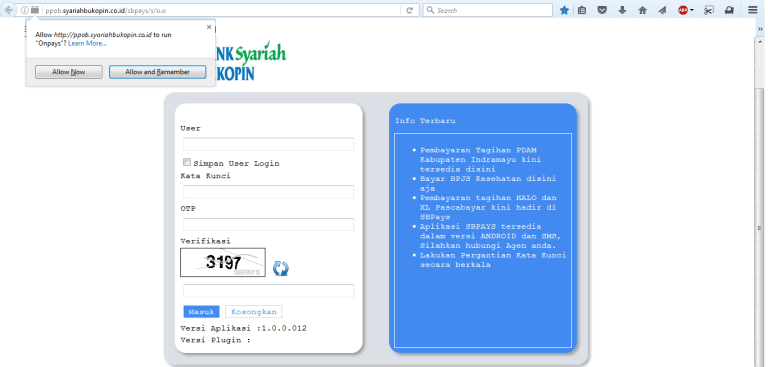This screenshot has width=768, height=367.
Task: Open the downloads arrow icon
Action: pyautogui.click(x=623, y=10)
